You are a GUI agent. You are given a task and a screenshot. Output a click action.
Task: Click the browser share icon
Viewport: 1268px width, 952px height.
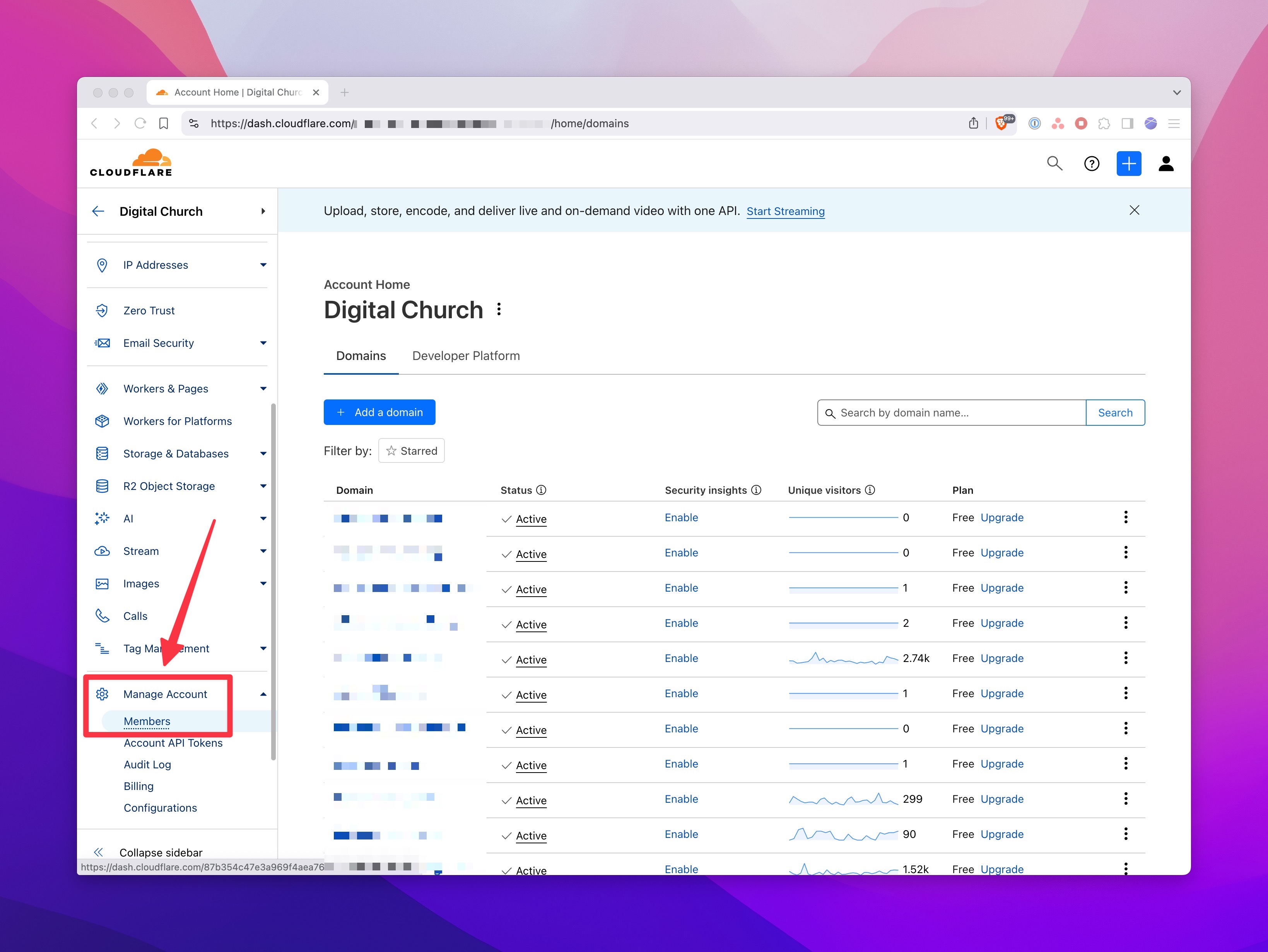[x=973, y=123]
